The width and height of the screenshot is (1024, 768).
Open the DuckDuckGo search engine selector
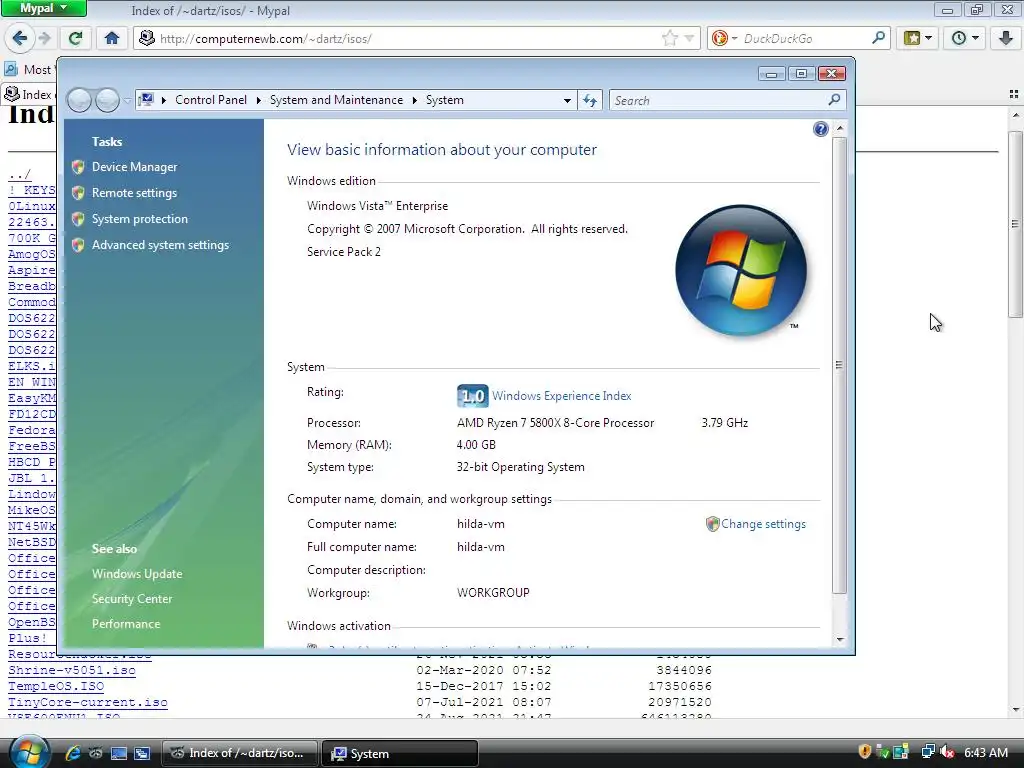pos(724,39)
